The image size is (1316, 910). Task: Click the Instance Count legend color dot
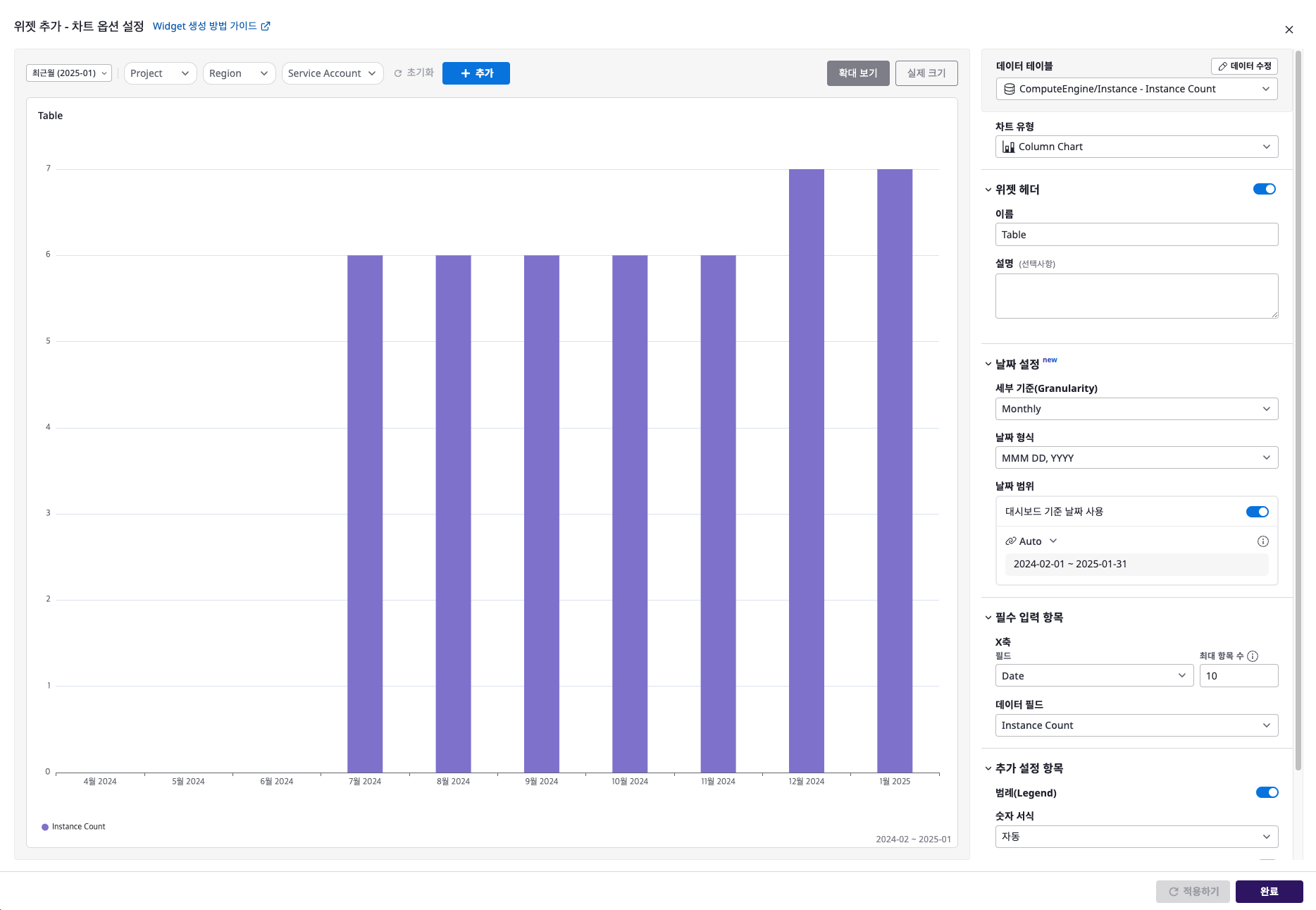pyautogui.click(x=45, y=827)
